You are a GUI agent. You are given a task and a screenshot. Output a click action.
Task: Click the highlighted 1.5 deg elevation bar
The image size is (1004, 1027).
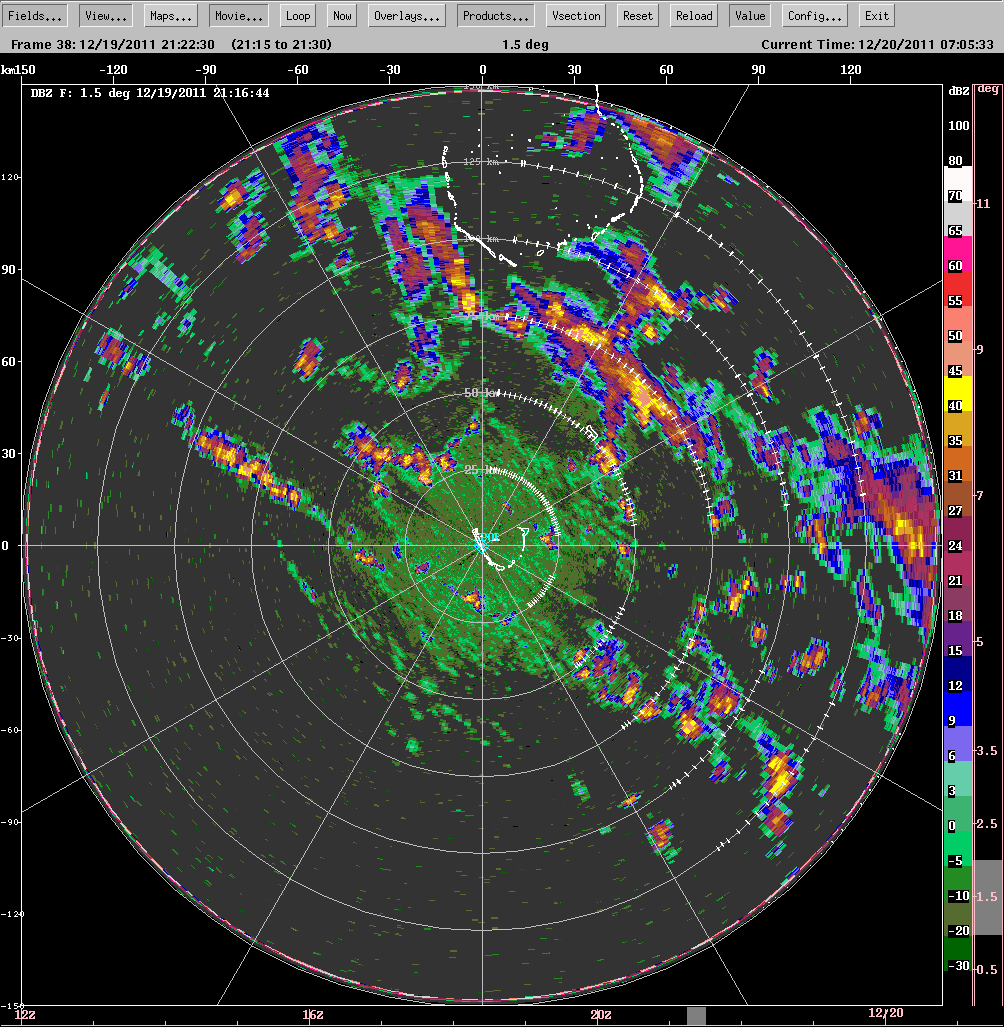point(987,897)
